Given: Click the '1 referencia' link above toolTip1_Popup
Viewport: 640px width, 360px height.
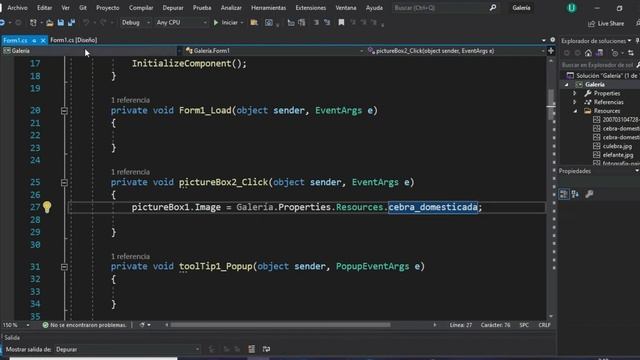Looking at the screenshot, I should 130,256.
